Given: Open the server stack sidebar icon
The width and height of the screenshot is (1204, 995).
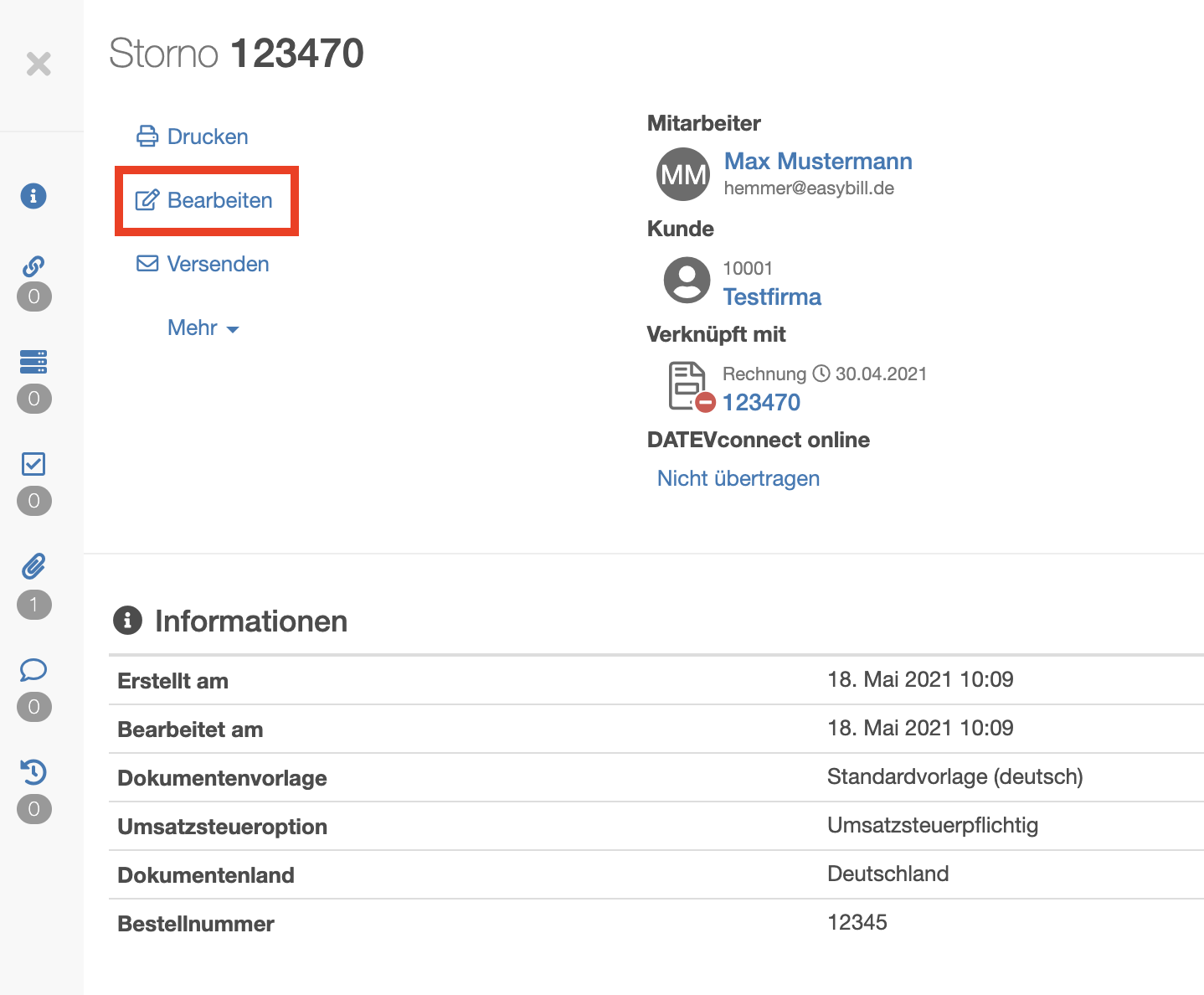Looking at the screenshot, I should [33, 362].
